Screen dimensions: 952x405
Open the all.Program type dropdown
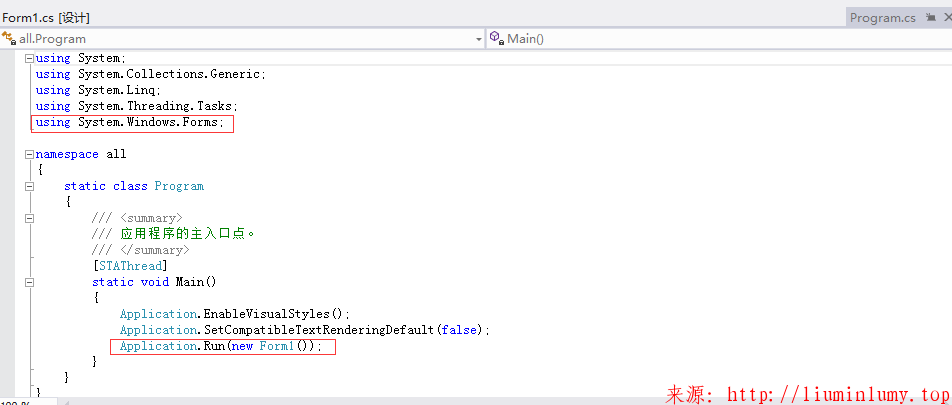point(243,39)
